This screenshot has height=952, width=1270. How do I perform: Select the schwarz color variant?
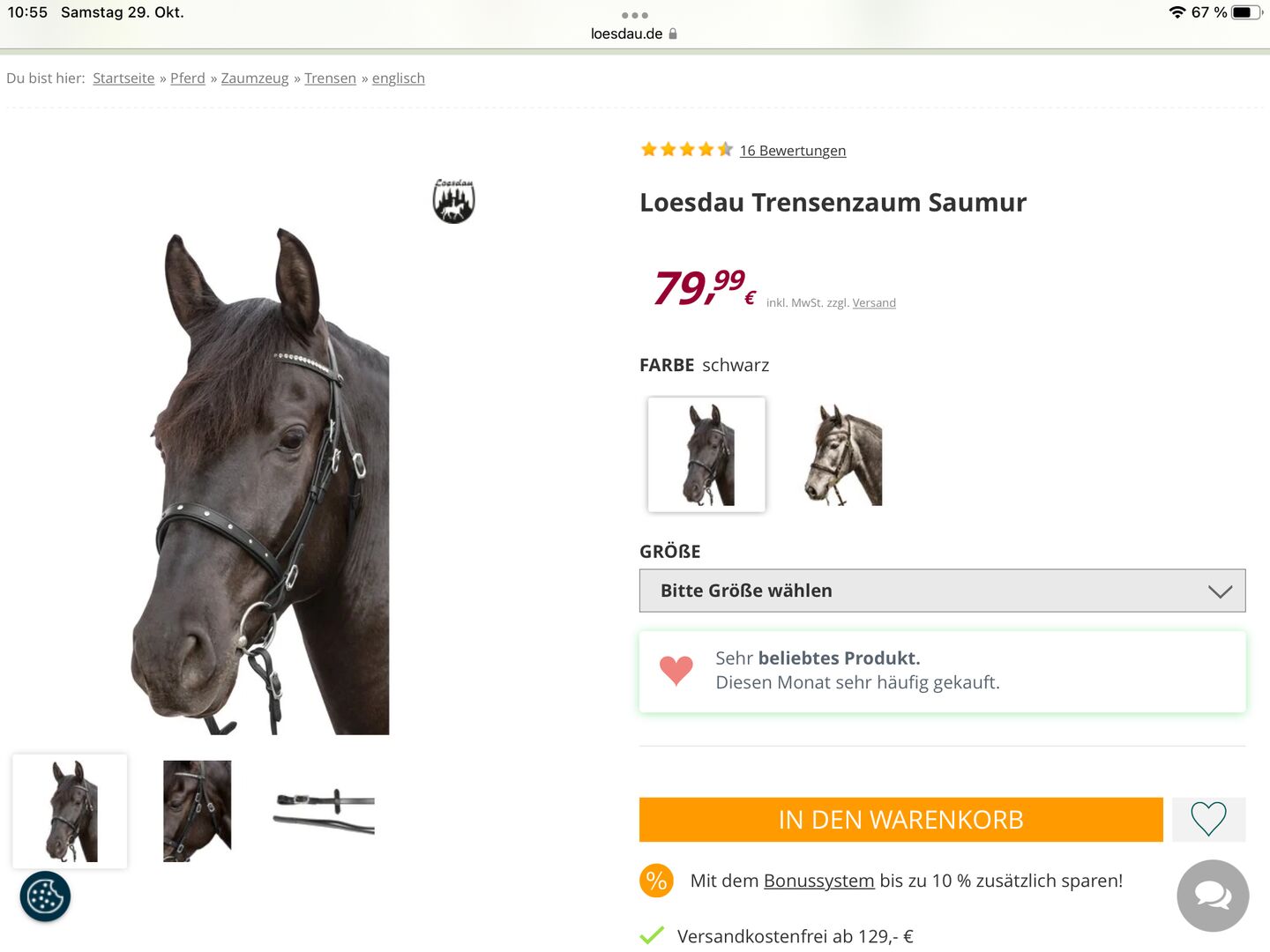[x=706, y=454]
